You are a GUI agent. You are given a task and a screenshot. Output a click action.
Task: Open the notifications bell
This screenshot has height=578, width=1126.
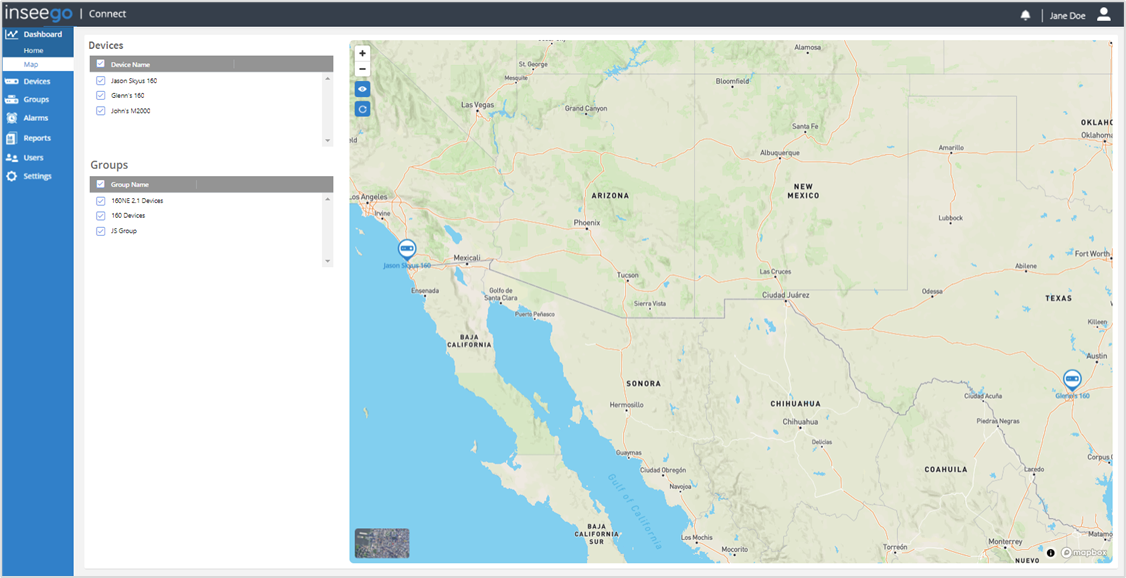tap(1025, 16)
